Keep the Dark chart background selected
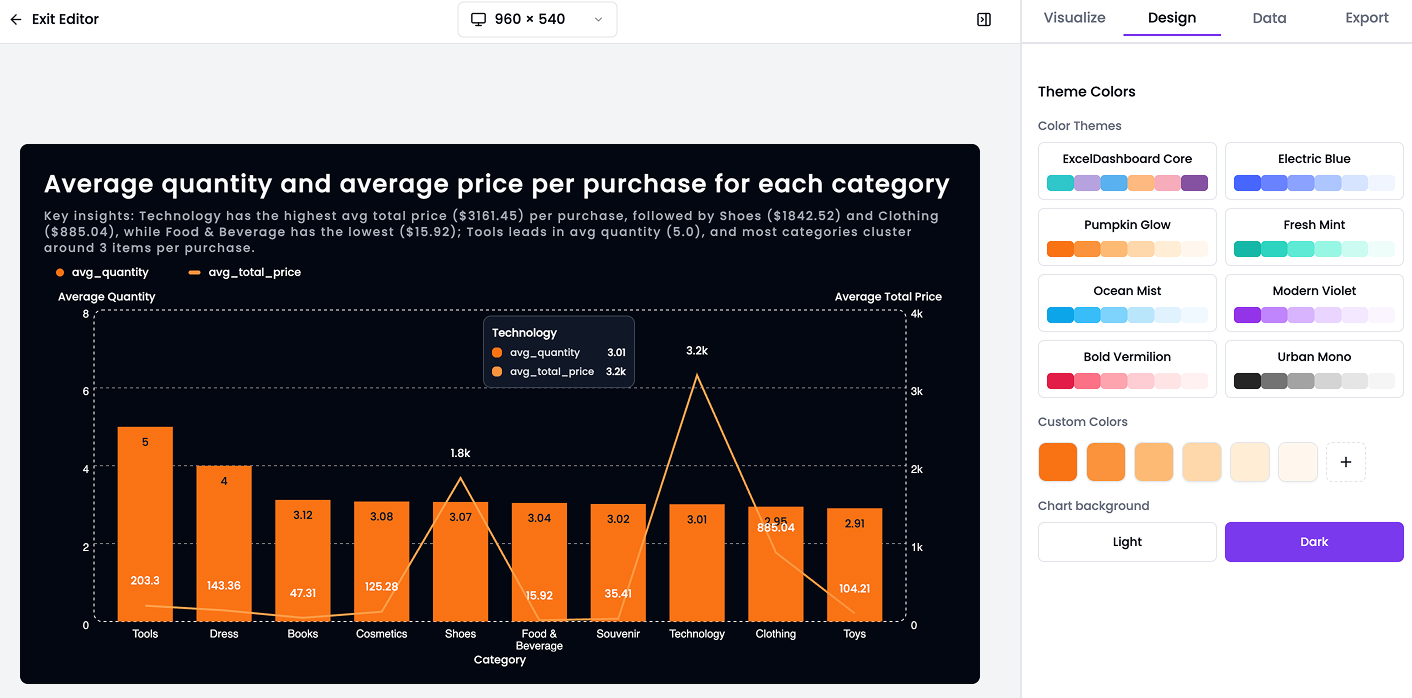Screen dimensions: 1412x698 pos(1313,541)
